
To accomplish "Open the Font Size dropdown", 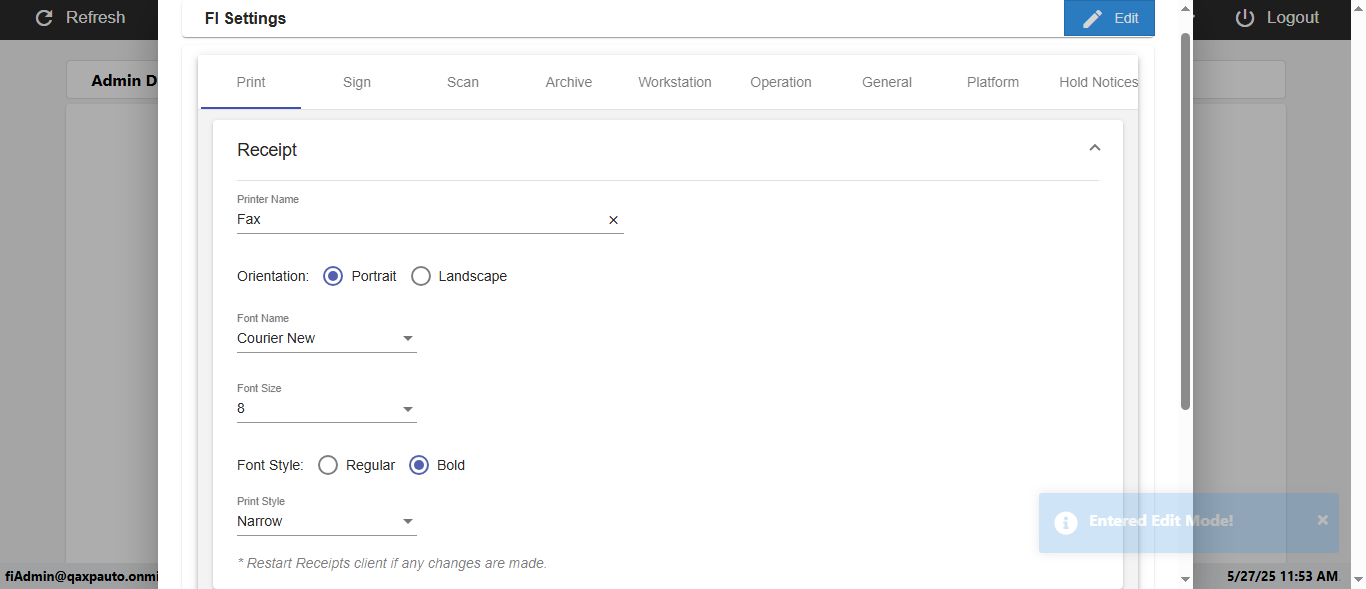I will (x=326, y=409).
